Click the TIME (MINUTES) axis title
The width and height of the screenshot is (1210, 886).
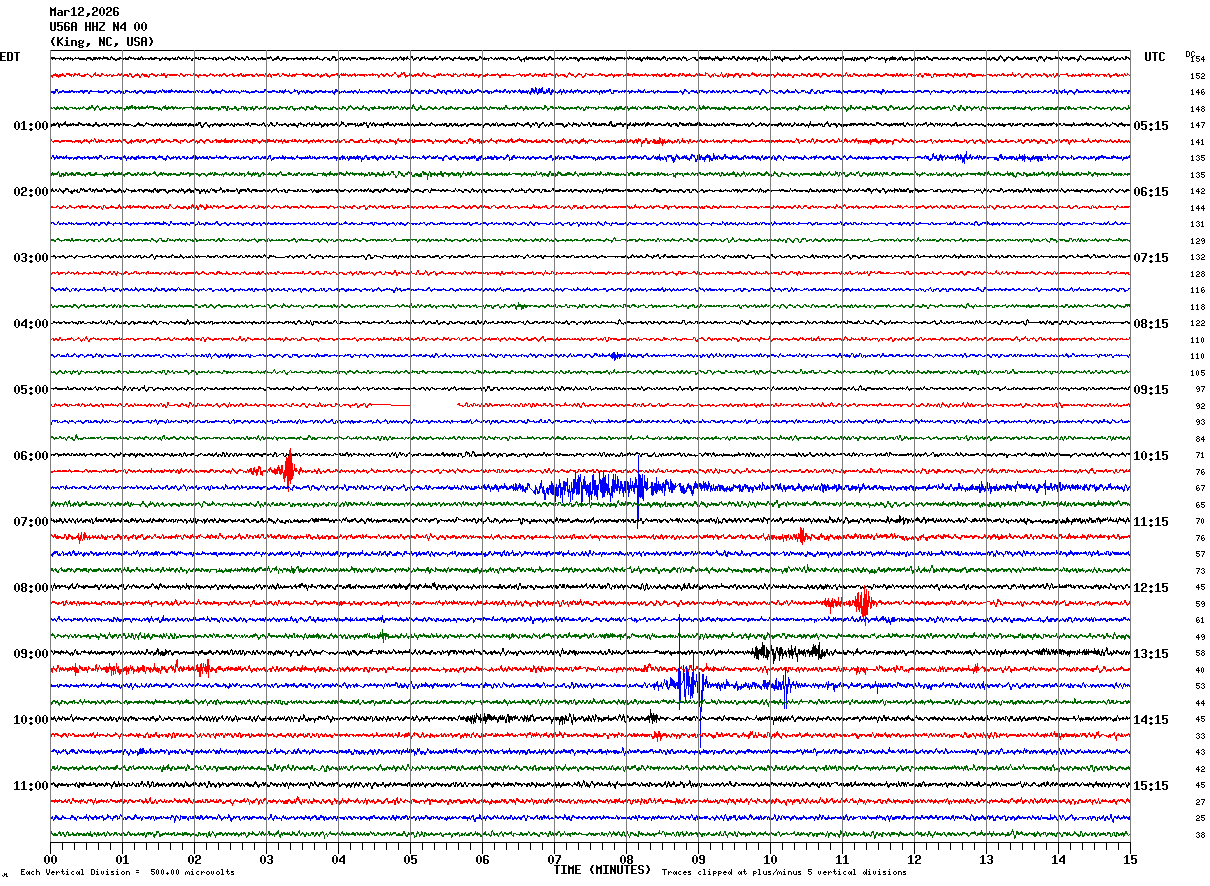[602, 870]
